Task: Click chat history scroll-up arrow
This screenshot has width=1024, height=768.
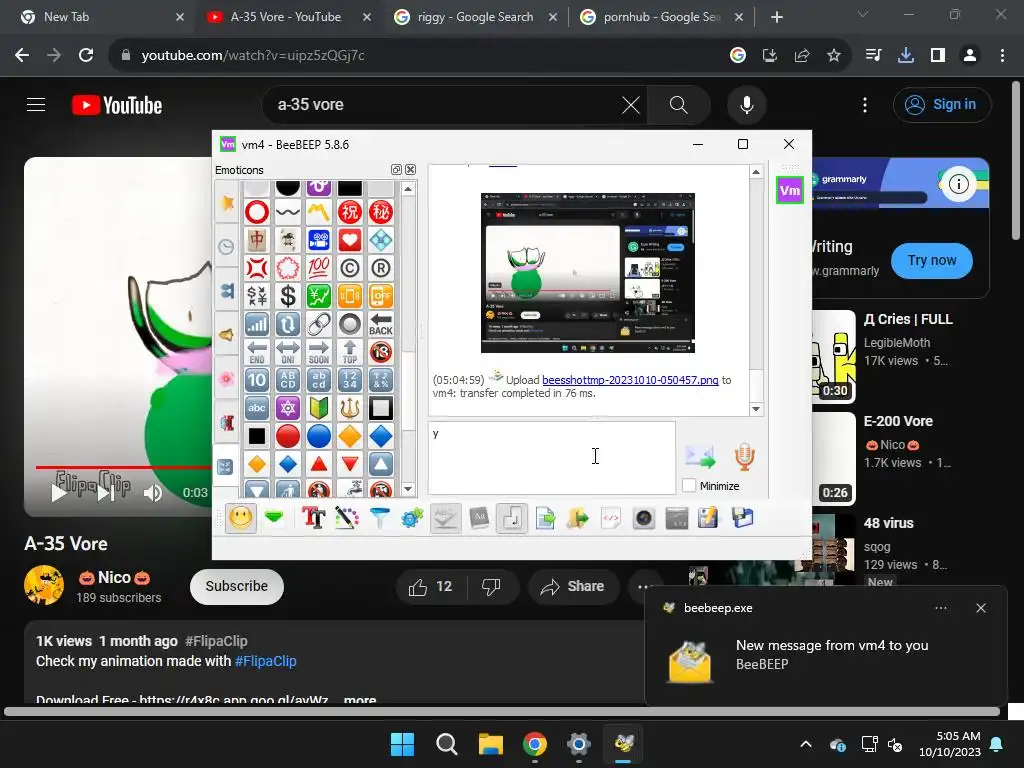Action: [x=756, y=172]
